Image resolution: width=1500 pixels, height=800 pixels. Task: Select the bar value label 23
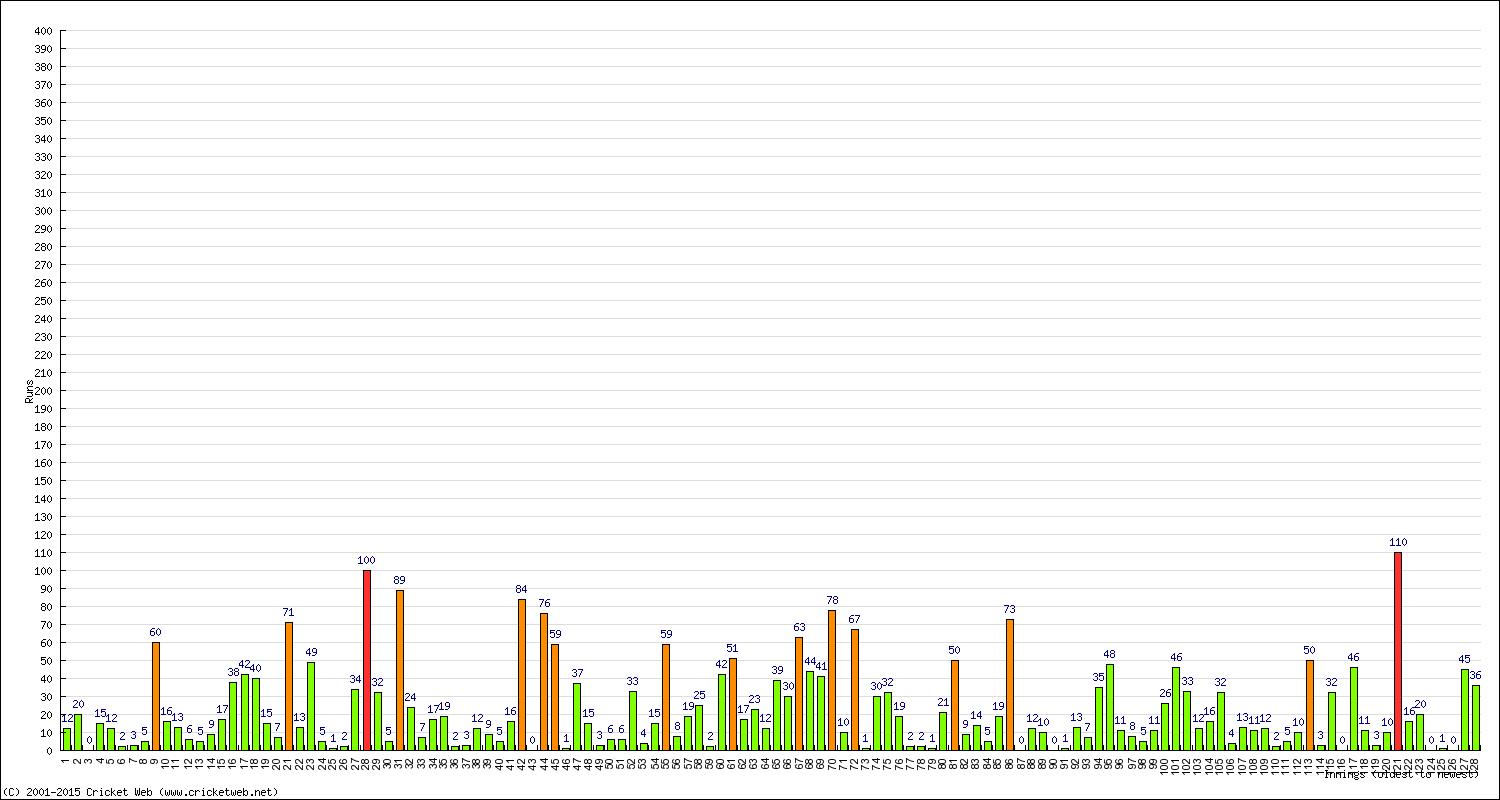click(x=754, y=699)
